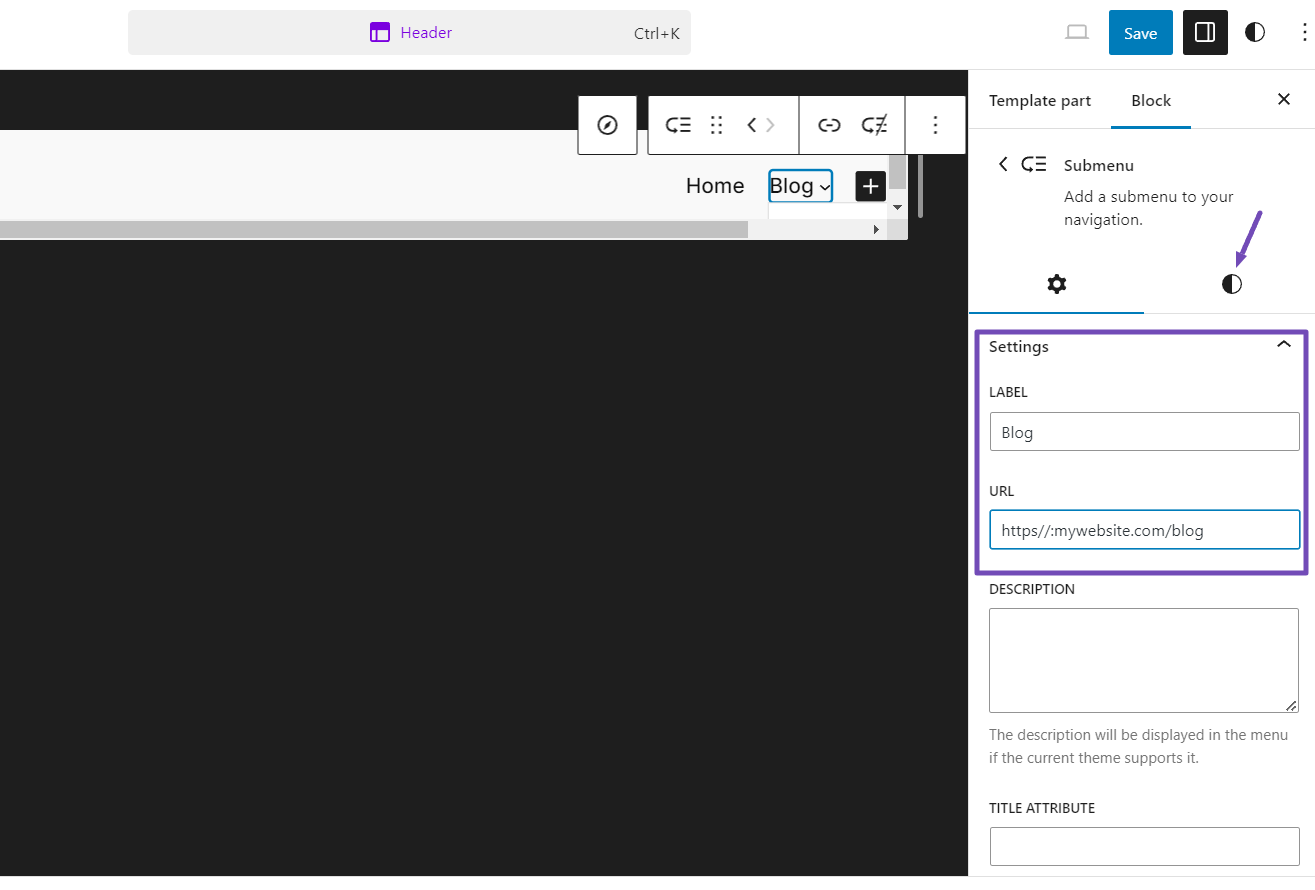Click the compass navigation block icon

(x=607, y=125)
